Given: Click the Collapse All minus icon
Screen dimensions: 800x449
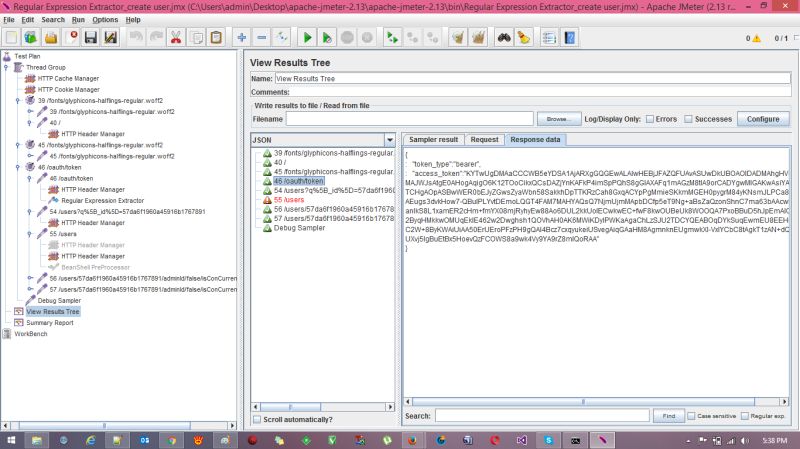Looking at the screenshot, I should click(x=262, y=37).
